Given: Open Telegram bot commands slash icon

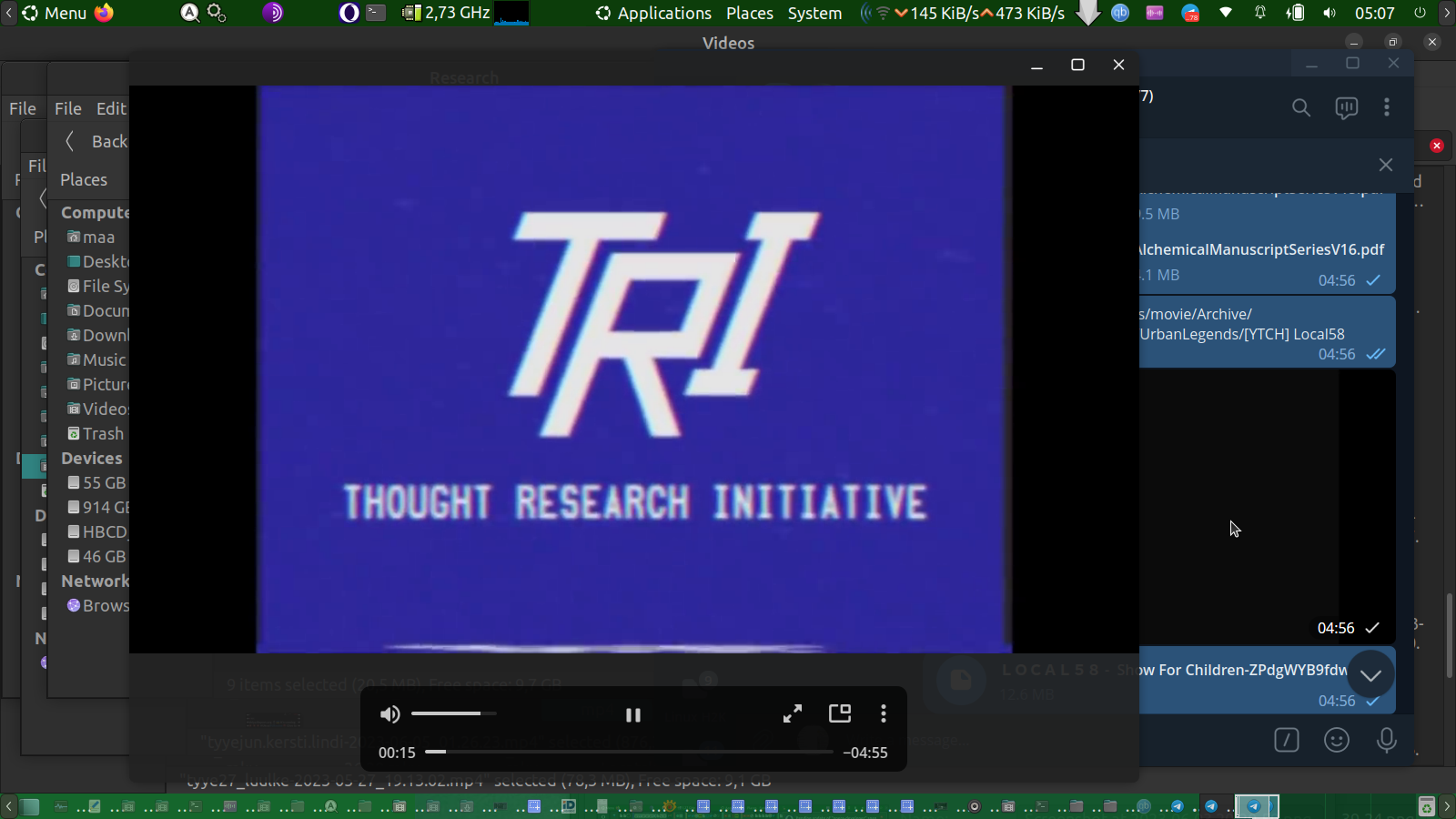Looking at the screenshot, I should [x=1287, y=740].
